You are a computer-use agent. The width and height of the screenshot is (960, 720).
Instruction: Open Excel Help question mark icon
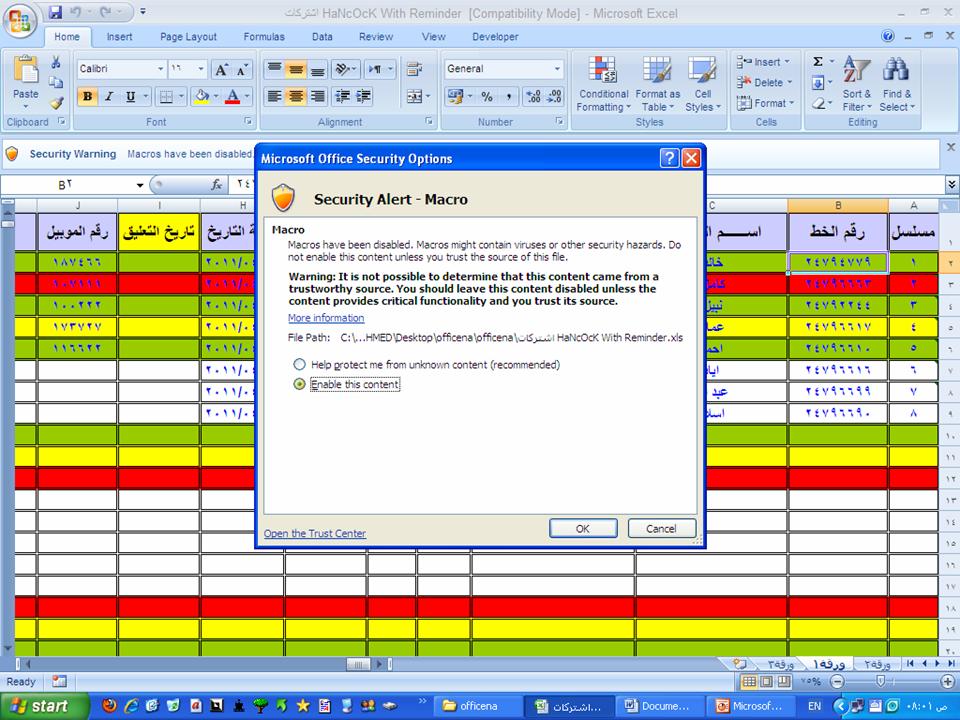pos(888,36)
